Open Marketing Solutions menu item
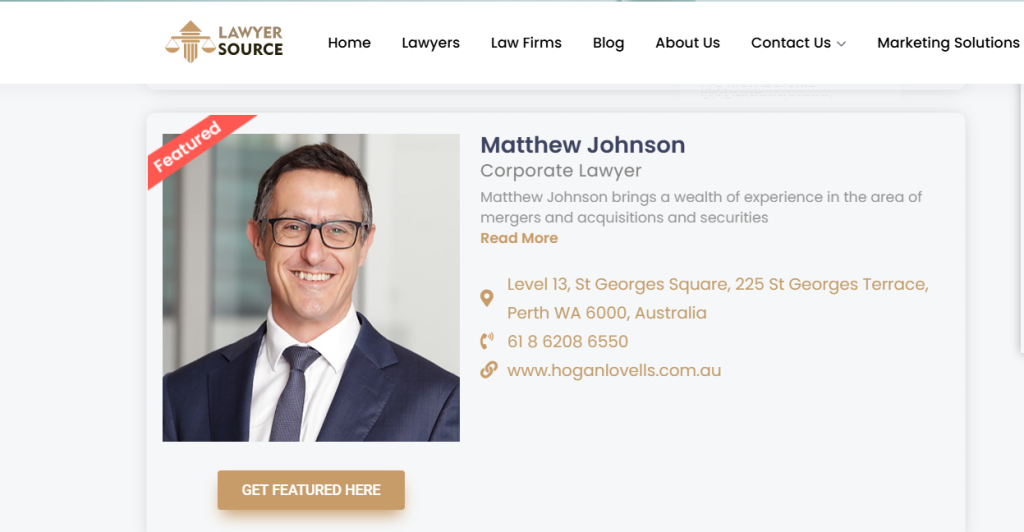Screen dimensions: 1024x532 (948, 43)
